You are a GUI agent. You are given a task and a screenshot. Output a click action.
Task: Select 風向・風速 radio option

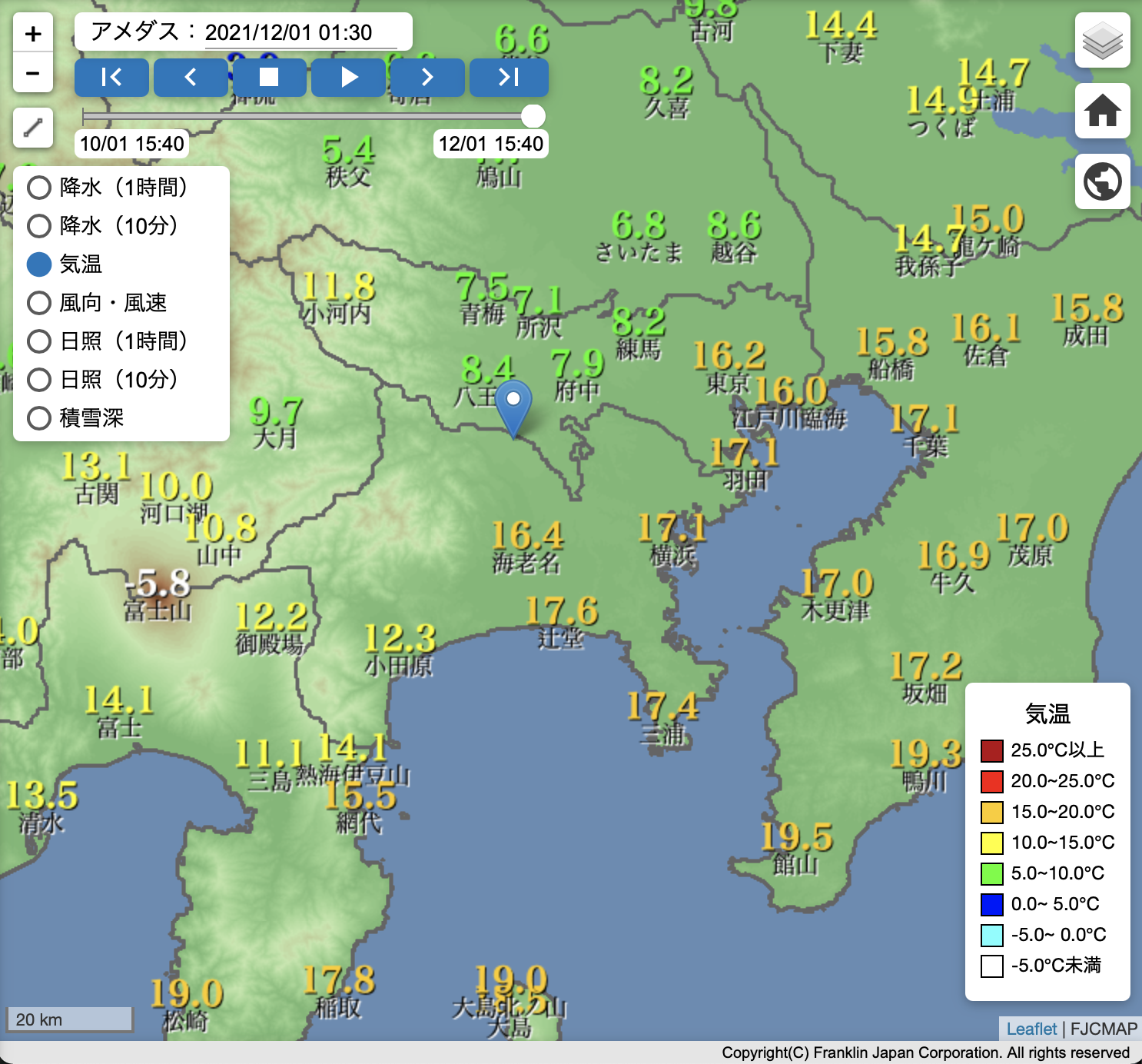[x=39, y=303]
